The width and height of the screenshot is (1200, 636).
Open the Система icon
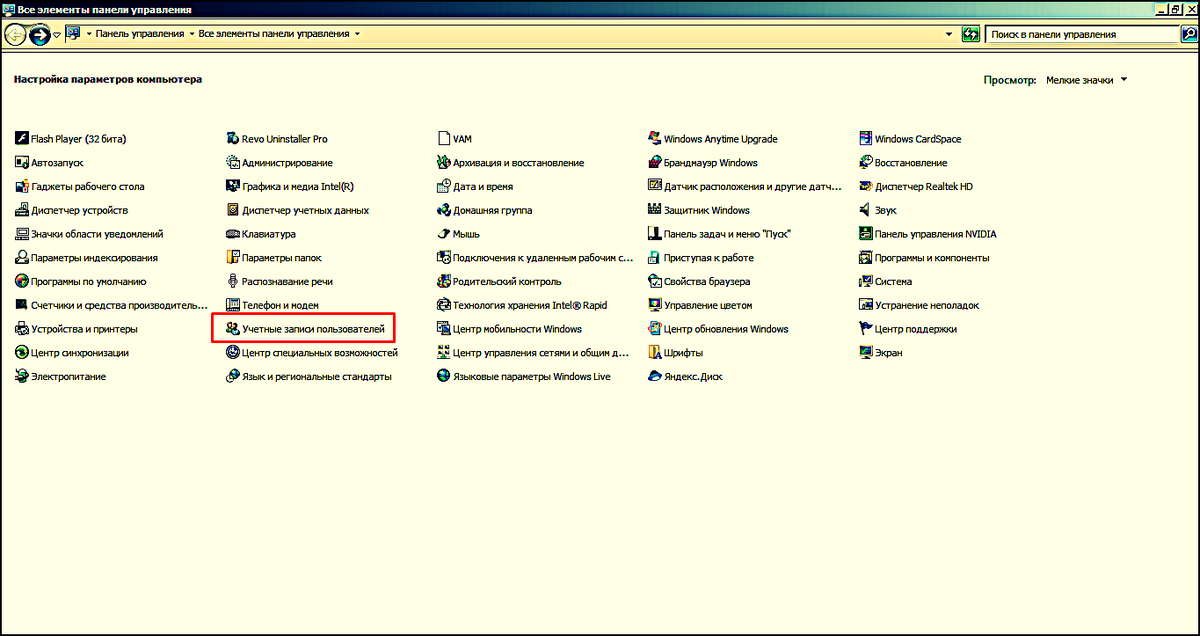[x=867, y=282]
